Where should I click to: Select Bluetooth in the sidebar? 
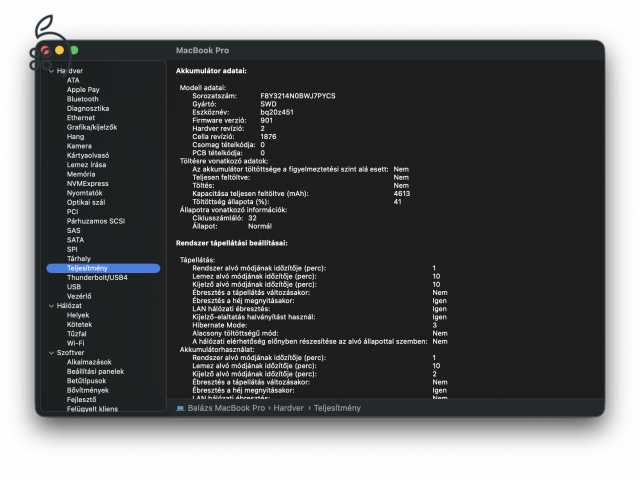(82, 99)
